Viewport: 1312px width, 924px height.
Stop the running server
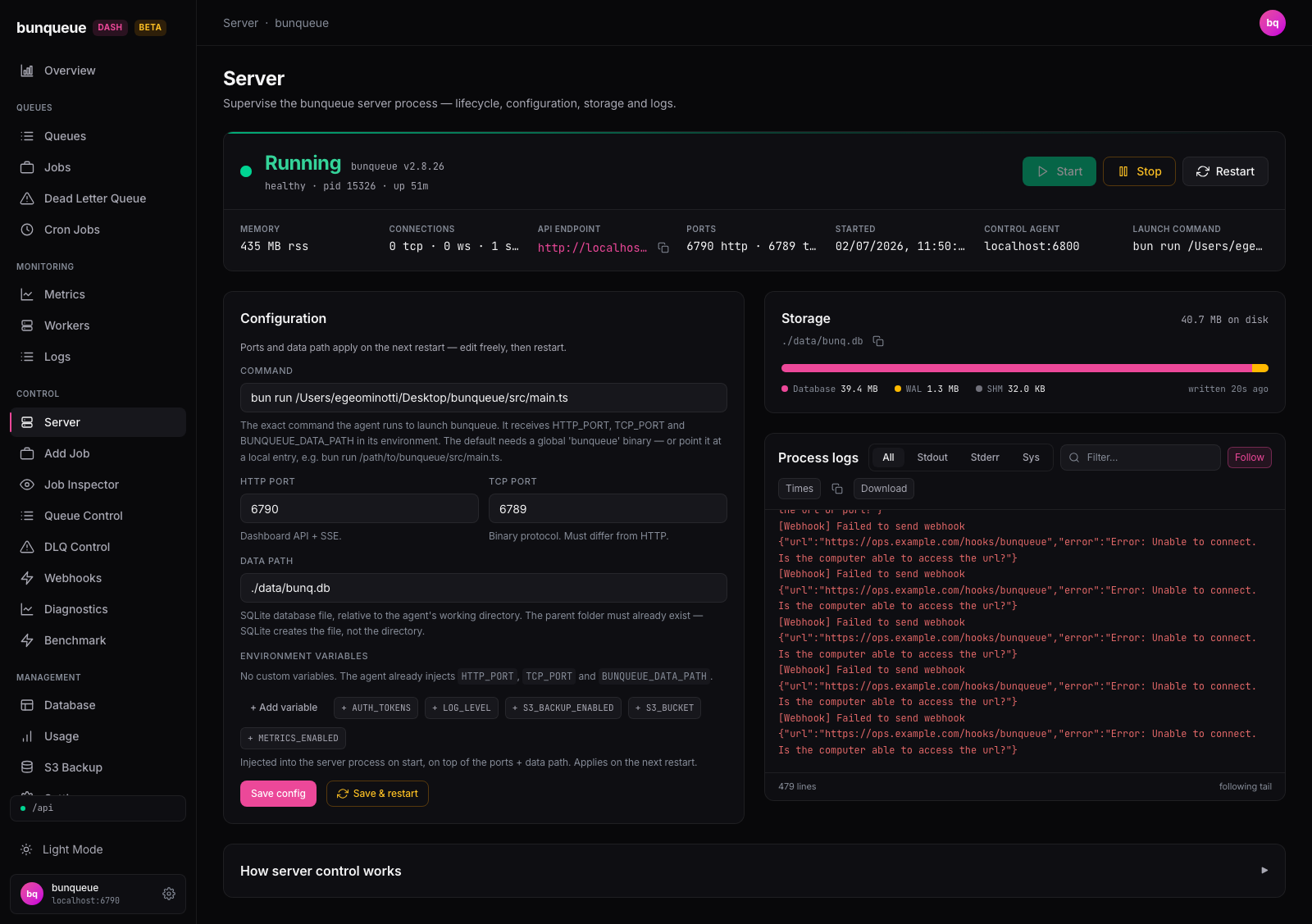[x=1140, y=171]
